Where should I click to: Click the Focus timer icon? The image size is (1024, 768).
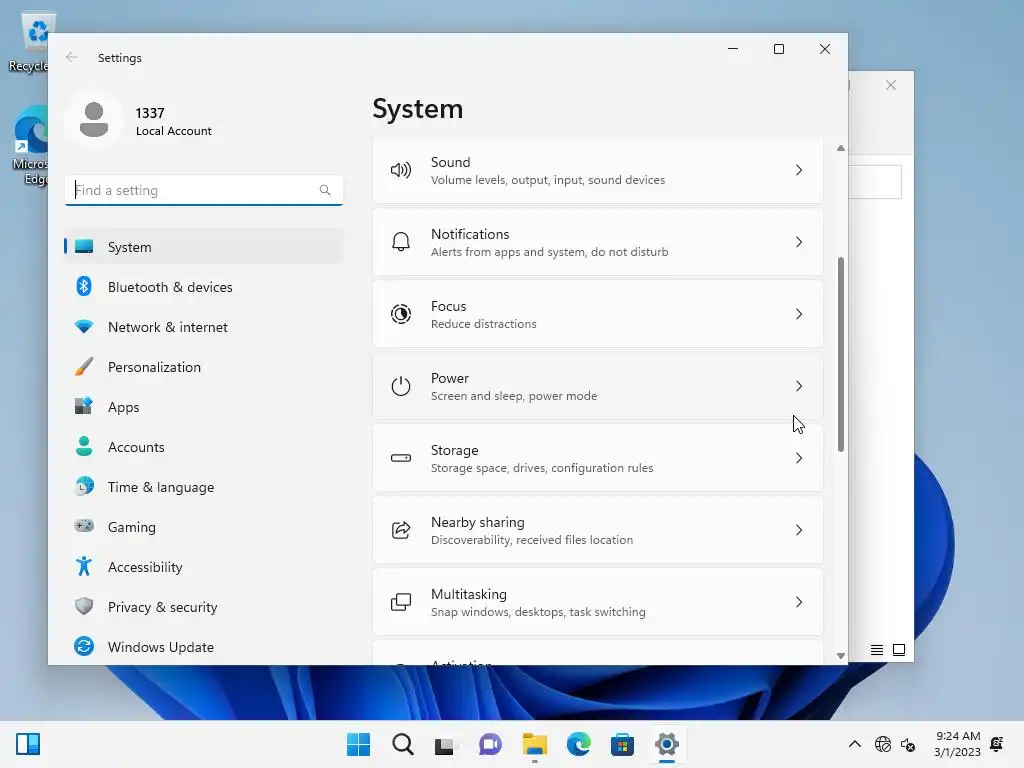pos(400,314)
